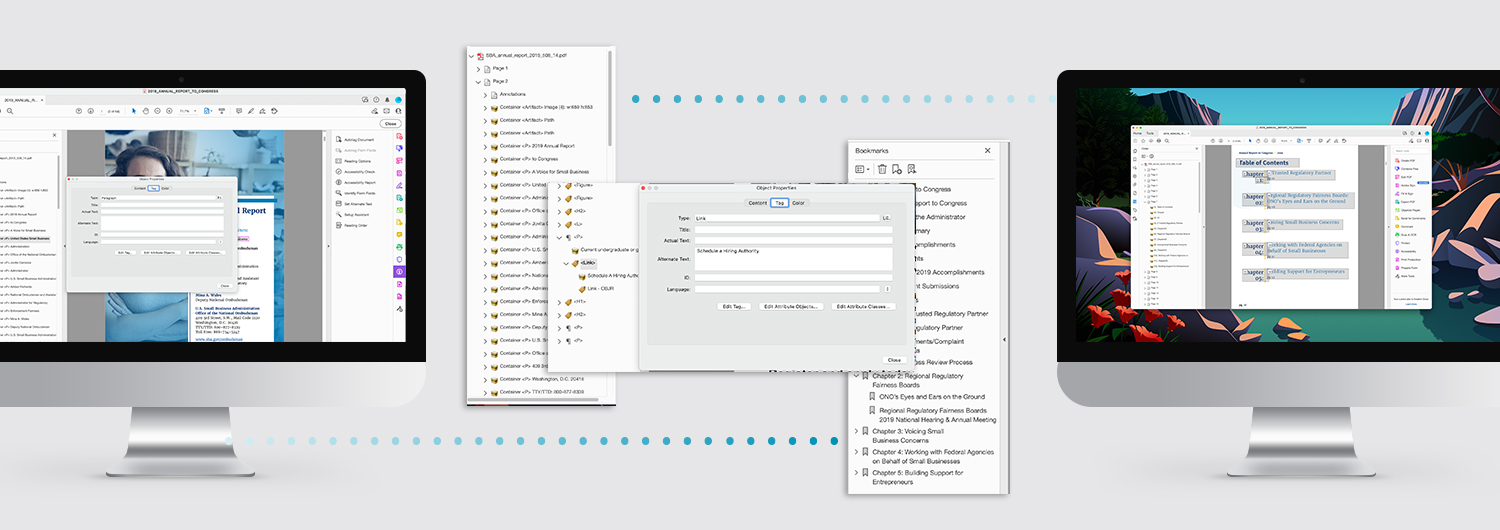
Task: Click Organize Pages tool on right monitor
Action: pos(1407,210)
